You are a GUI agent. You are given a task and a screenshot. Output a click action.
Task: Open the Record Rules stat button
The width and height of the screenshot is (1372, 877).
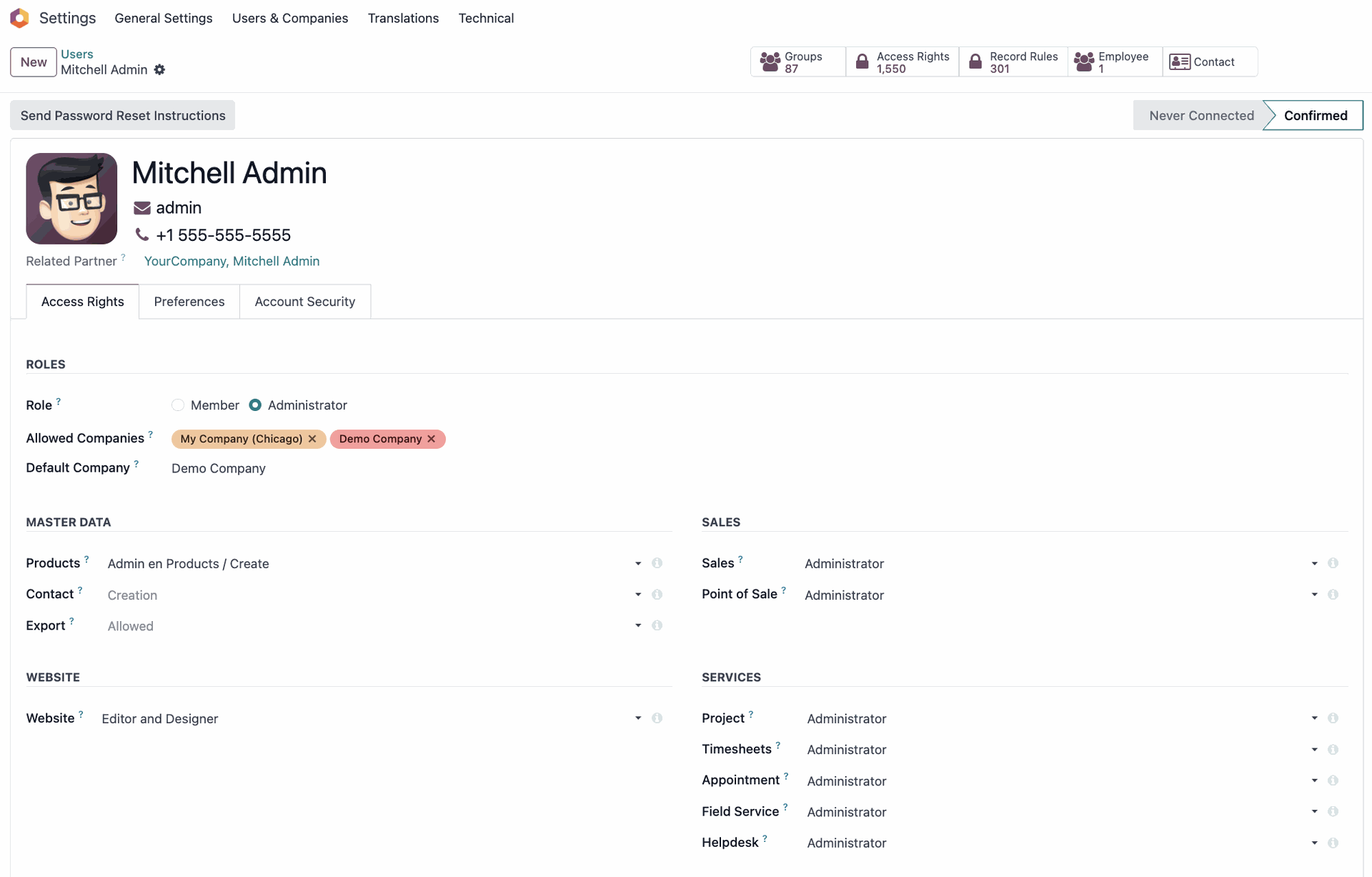click(1013, 62)
